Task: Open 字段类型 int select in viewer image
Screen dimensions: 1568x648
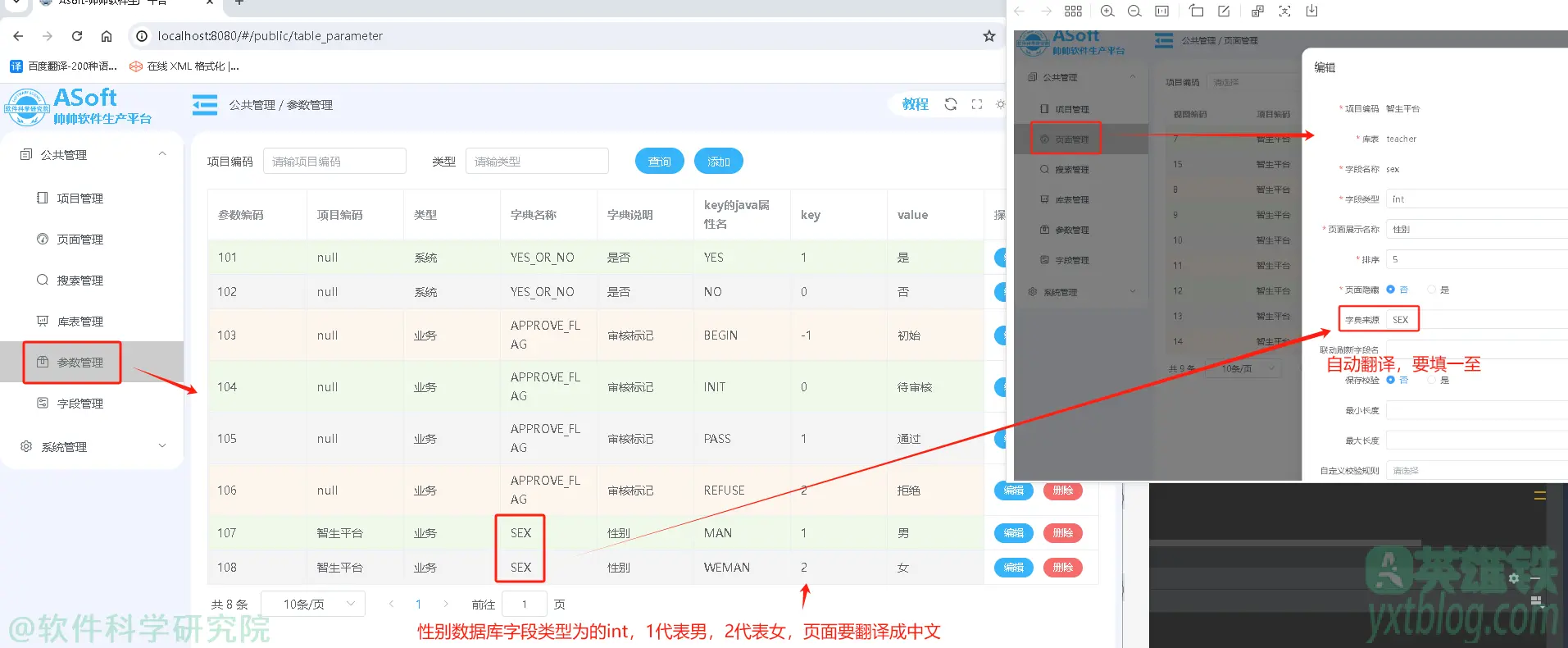Action: [1476, 199]
